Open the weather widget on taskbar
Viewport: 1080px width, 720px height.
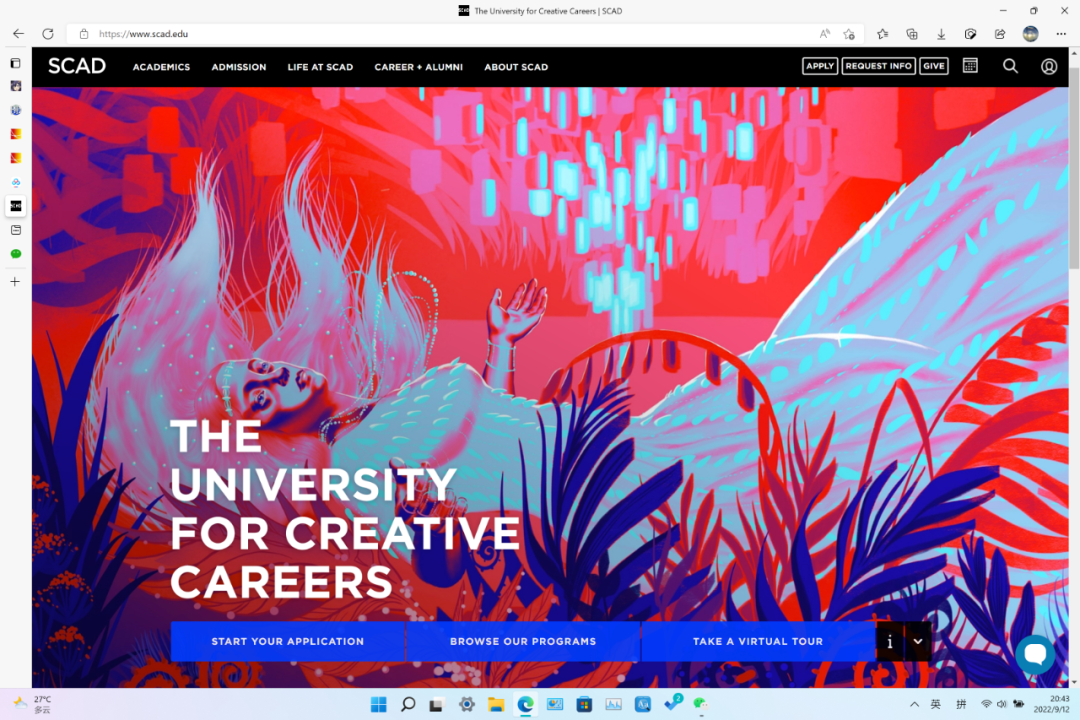[x=33, y=704]
